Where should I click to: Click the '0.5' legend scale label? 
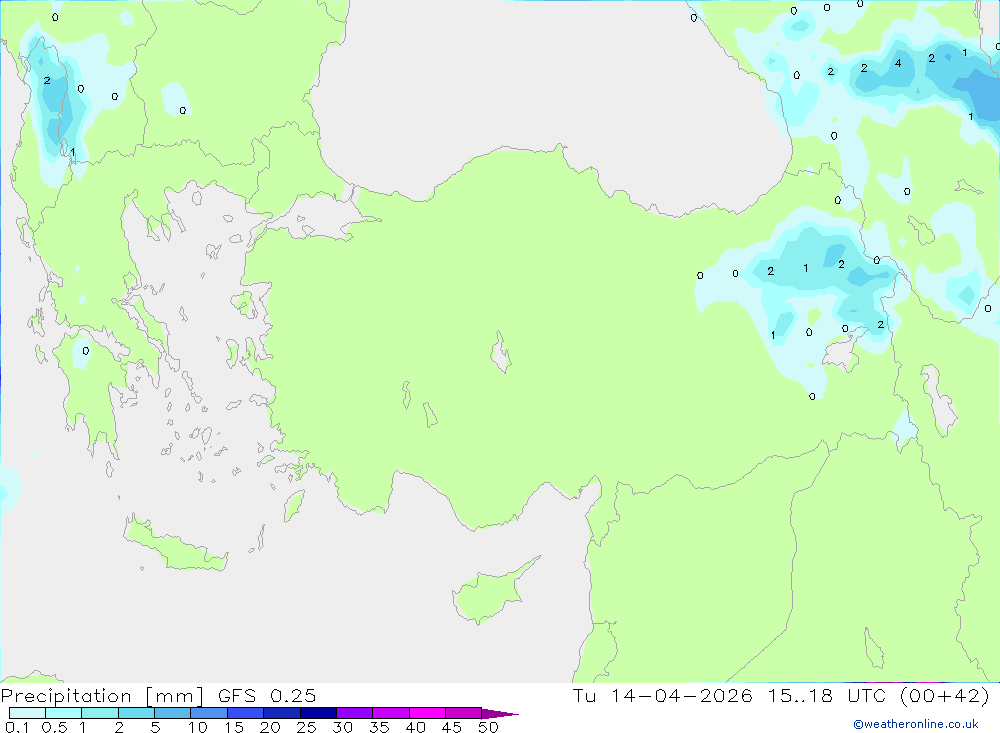pos(54,727)
